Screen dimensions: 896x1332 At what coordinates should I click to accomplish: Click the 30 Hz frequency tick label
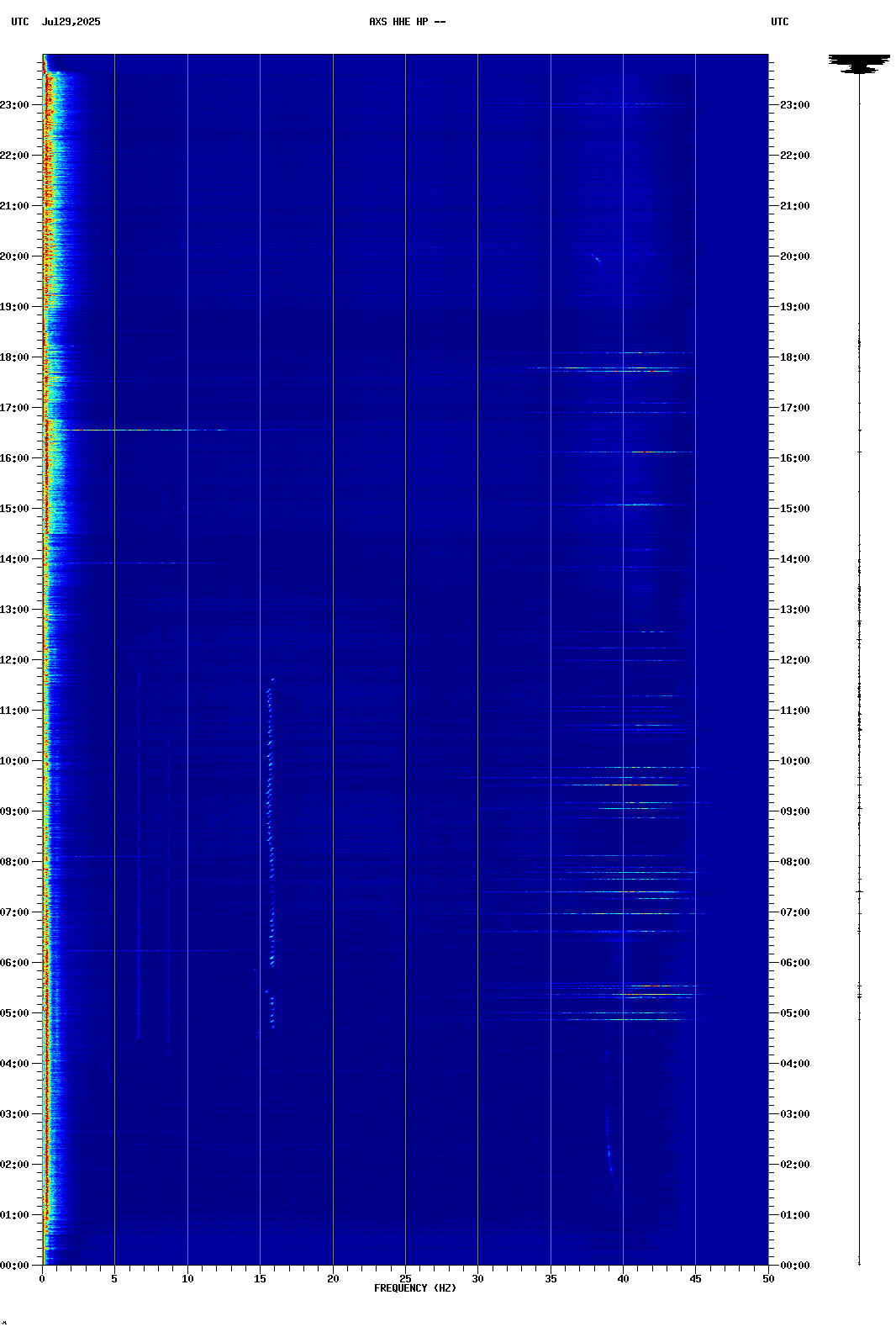click(477, 1279)
